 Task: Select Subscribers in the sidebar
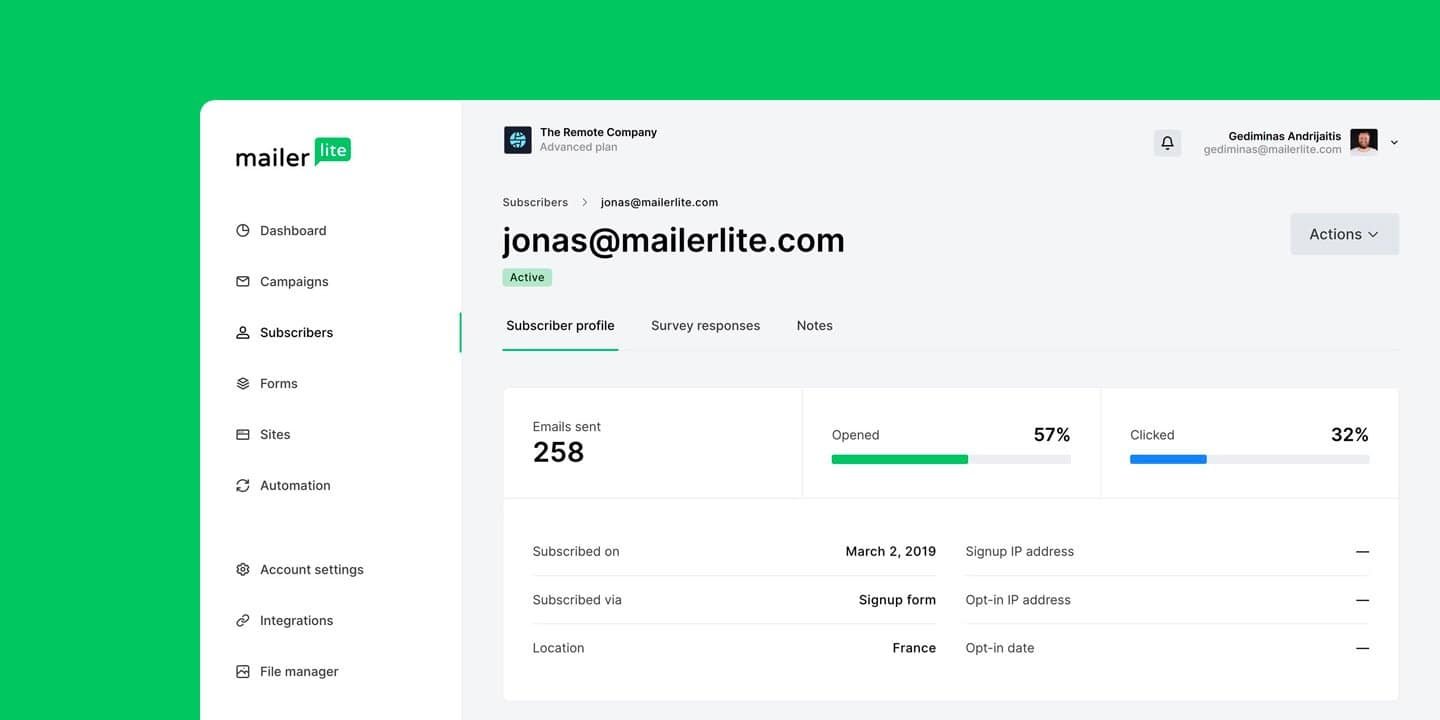tap(296, 332)
